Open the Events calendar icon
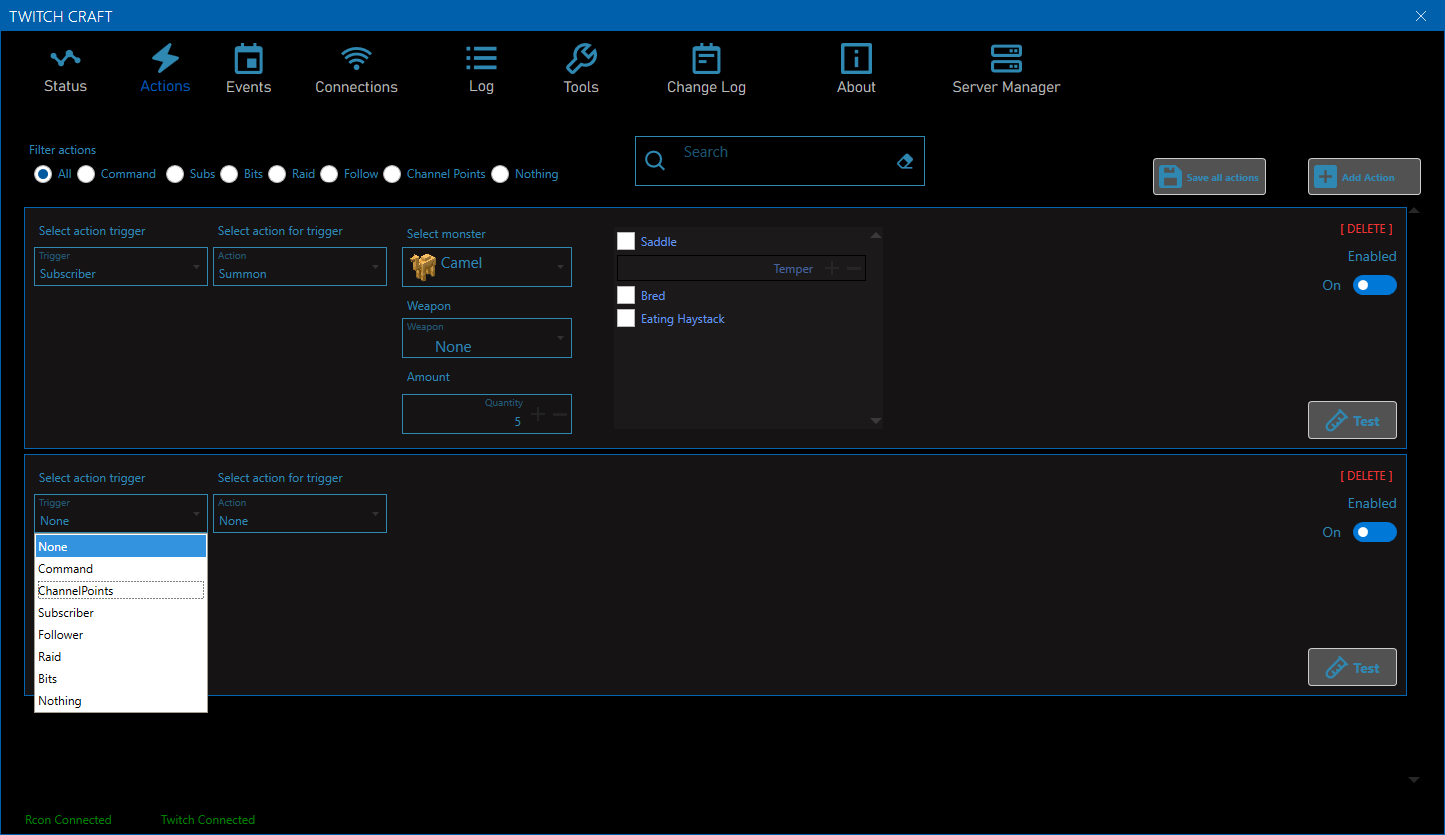The image size is (1445, 835). 248,59
